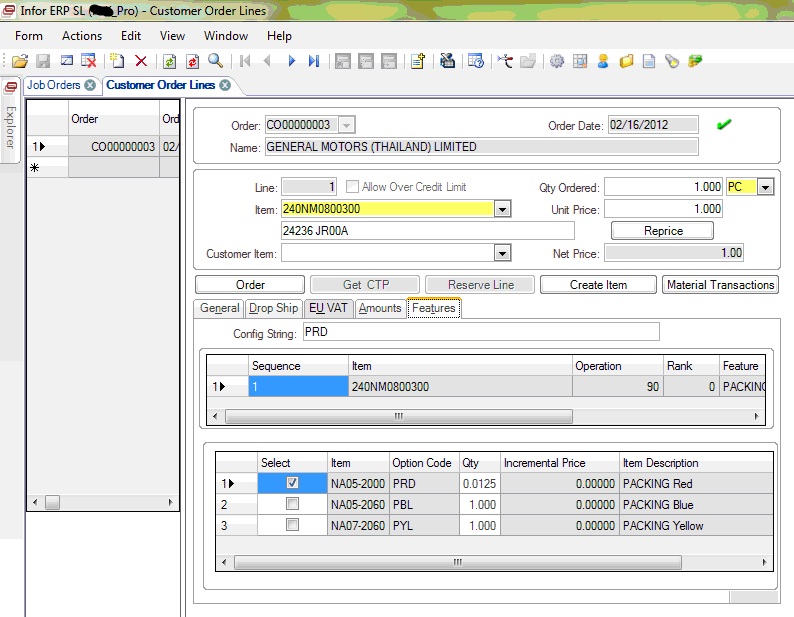Open the Help menu
Viewport: 794px width, 617px height.
279,36
